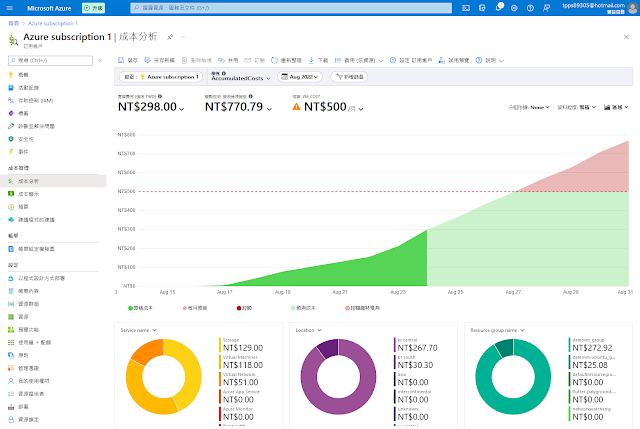Open the Service name pivot dropdown
The height and width of the screenshot is (429, 640).
(139, 330)
